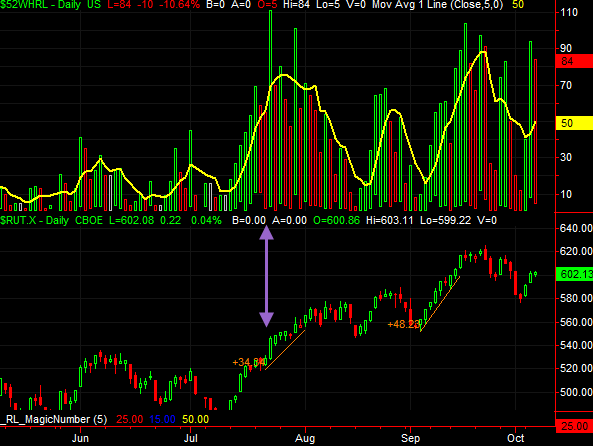Click the yellow 50.00 MagicNumber value

[x=196, y=419]
